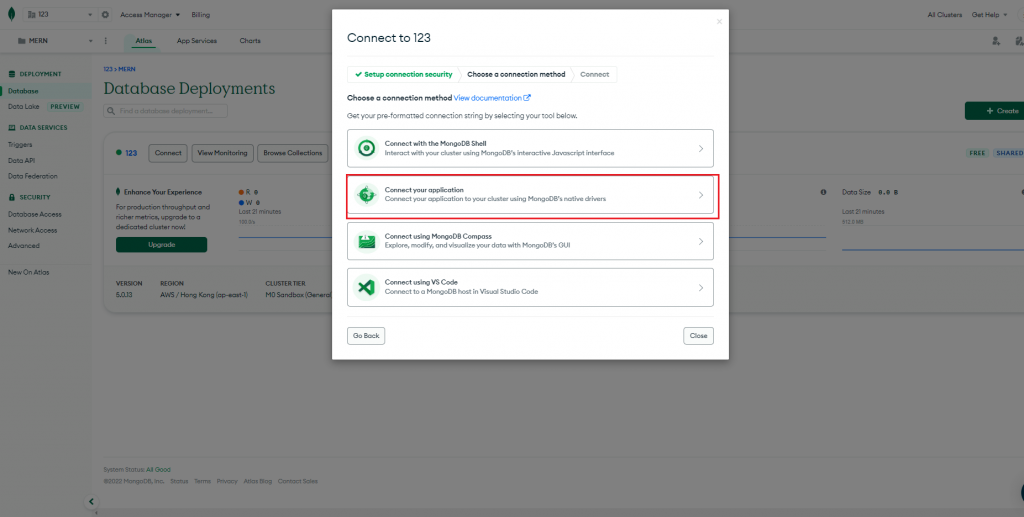Click the 123 cluster name link

click(131, 153)
